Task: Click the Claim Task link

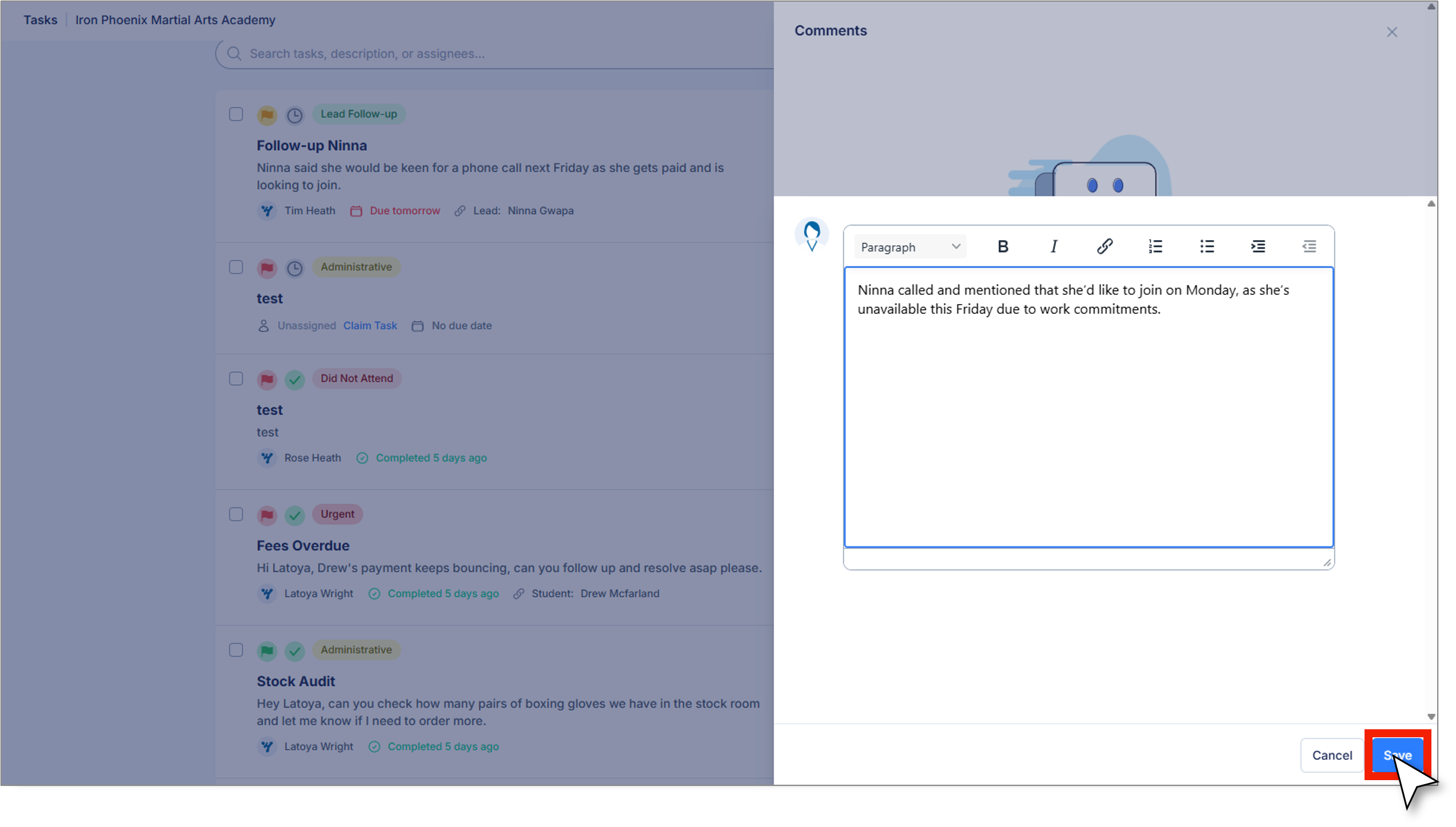Action: (370, 325)
